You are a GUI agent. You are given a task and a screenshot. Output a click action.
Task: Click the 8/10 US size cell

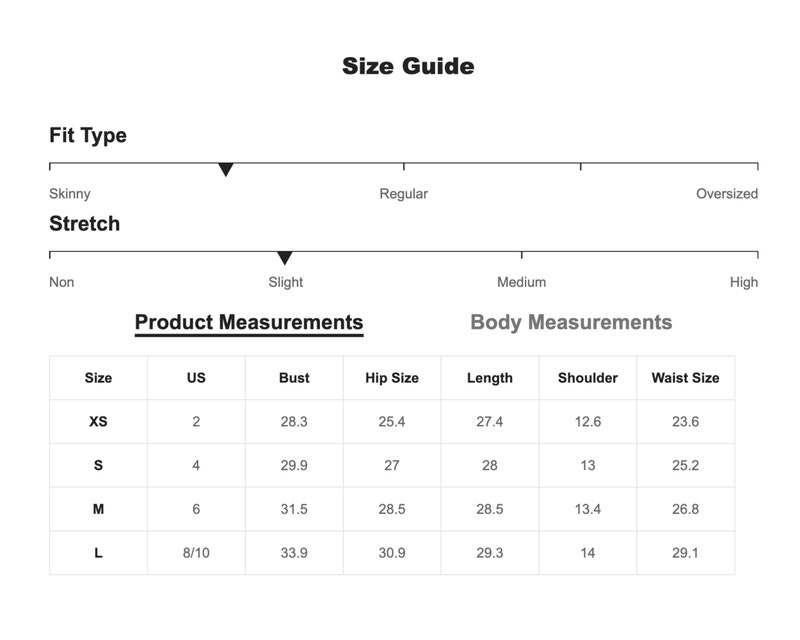click(x=196, y=553)
